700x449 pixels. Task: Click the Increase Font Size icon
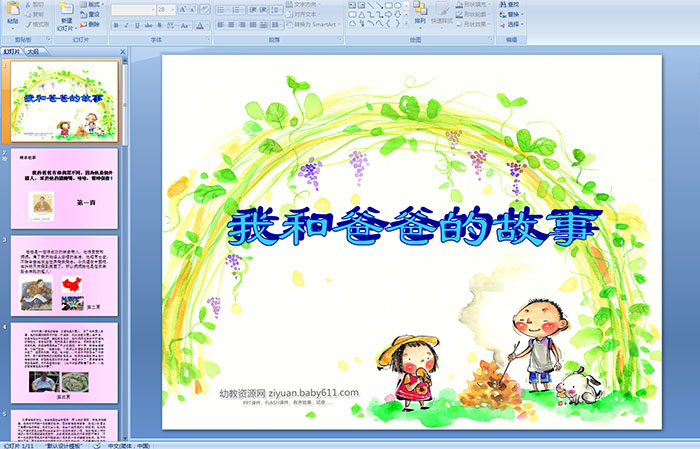pyautogui.click(x=183, y=9)
